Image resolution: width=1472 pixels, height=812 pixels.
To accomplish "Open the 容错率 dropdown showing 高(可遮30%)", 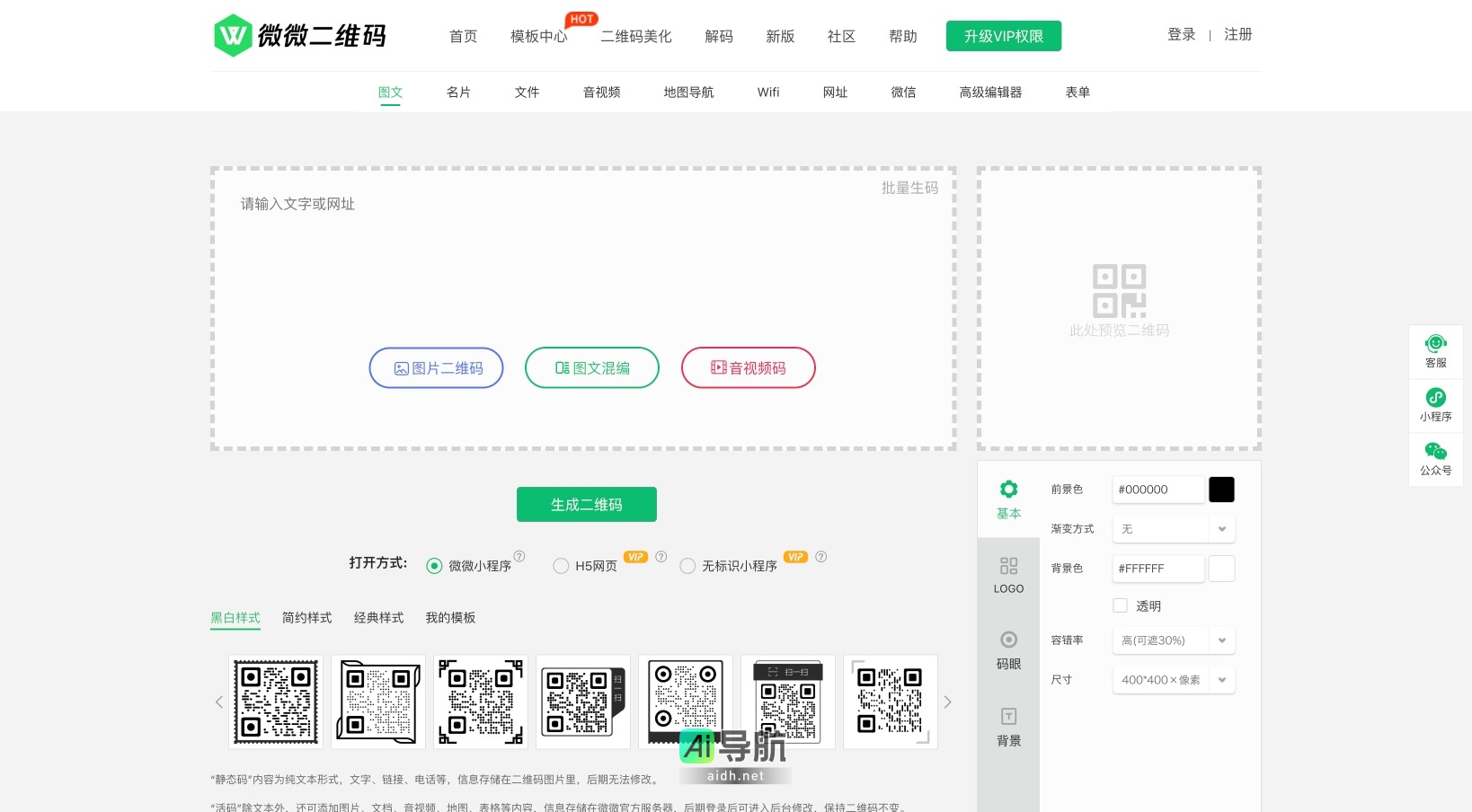I will [x=1173, y=640].
